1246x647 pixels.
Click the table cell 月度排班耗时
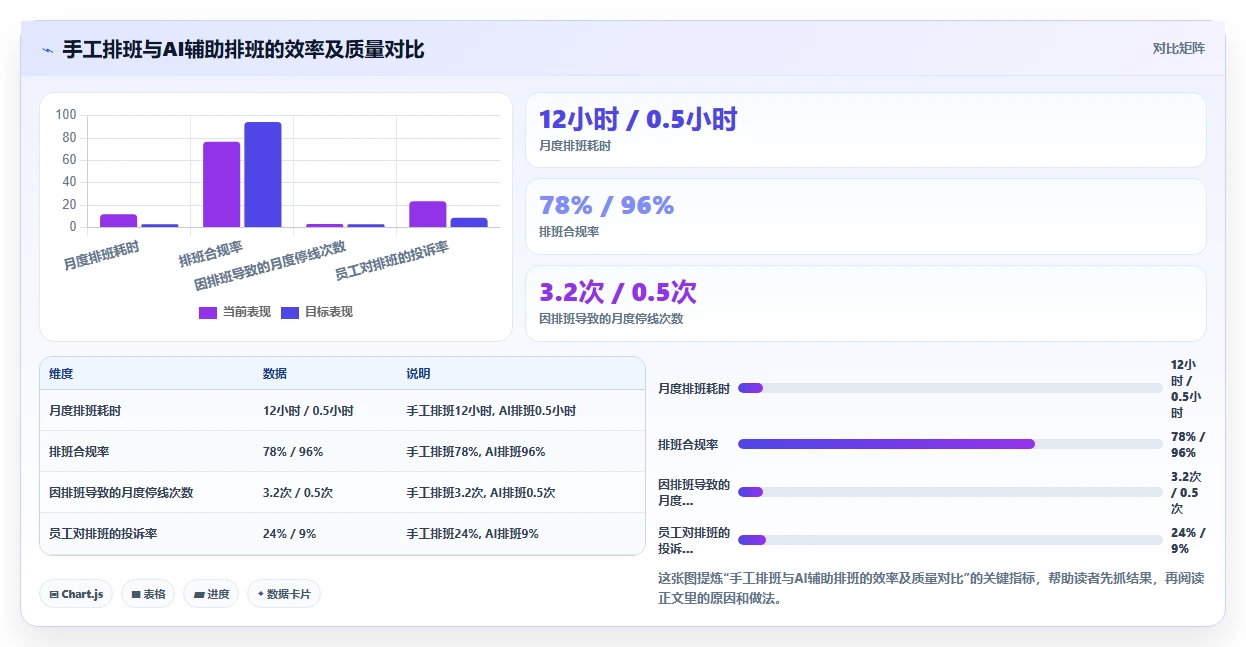[x=85, y=411]
